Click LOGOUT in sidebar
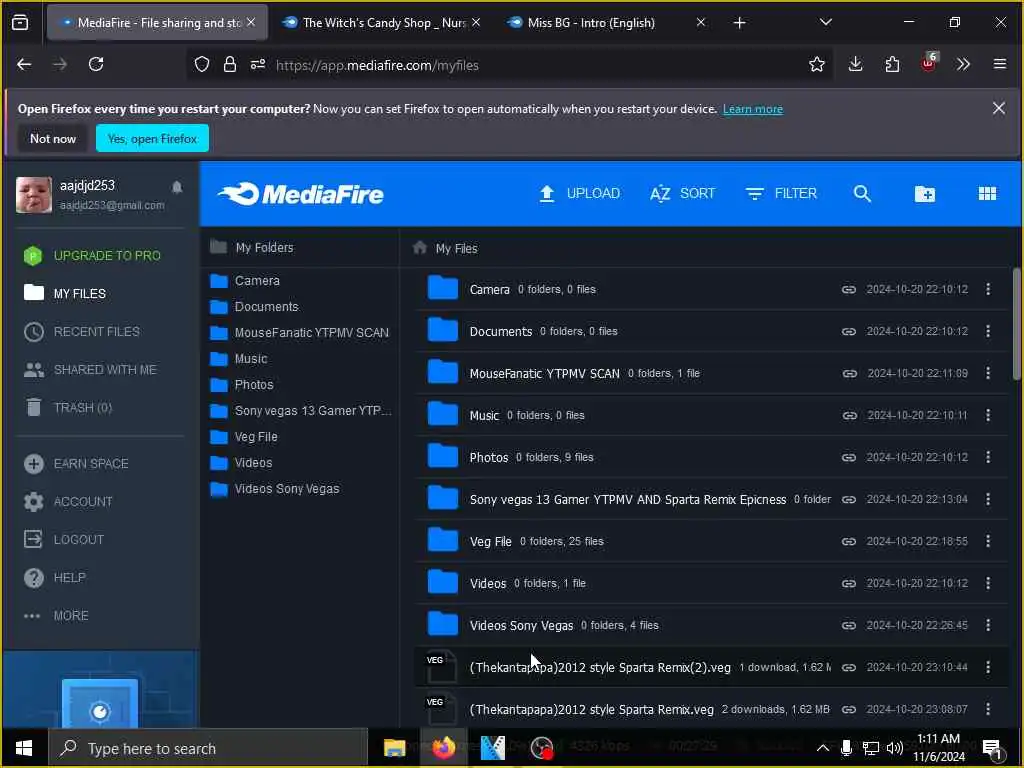This screenshot has height=768, width=1024. 64,539
